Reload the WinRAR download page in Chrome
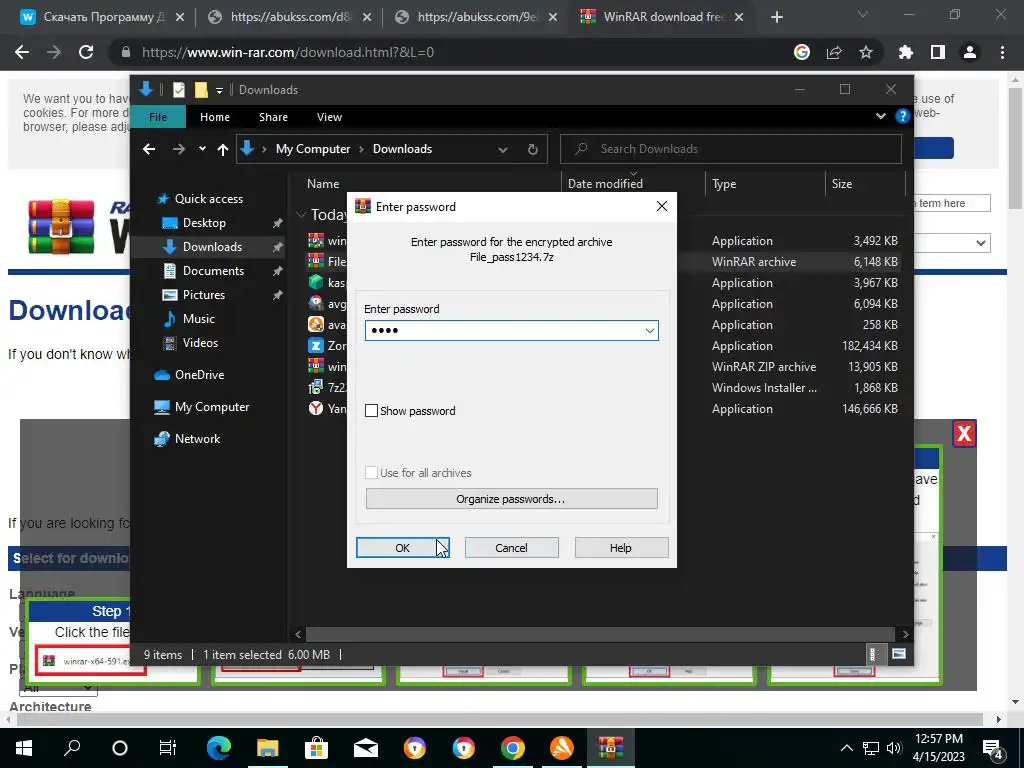 86,52
